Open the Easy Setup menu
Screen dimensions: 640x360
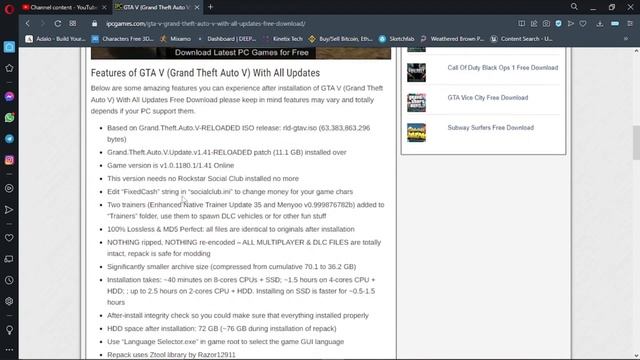tap(630, 24)
